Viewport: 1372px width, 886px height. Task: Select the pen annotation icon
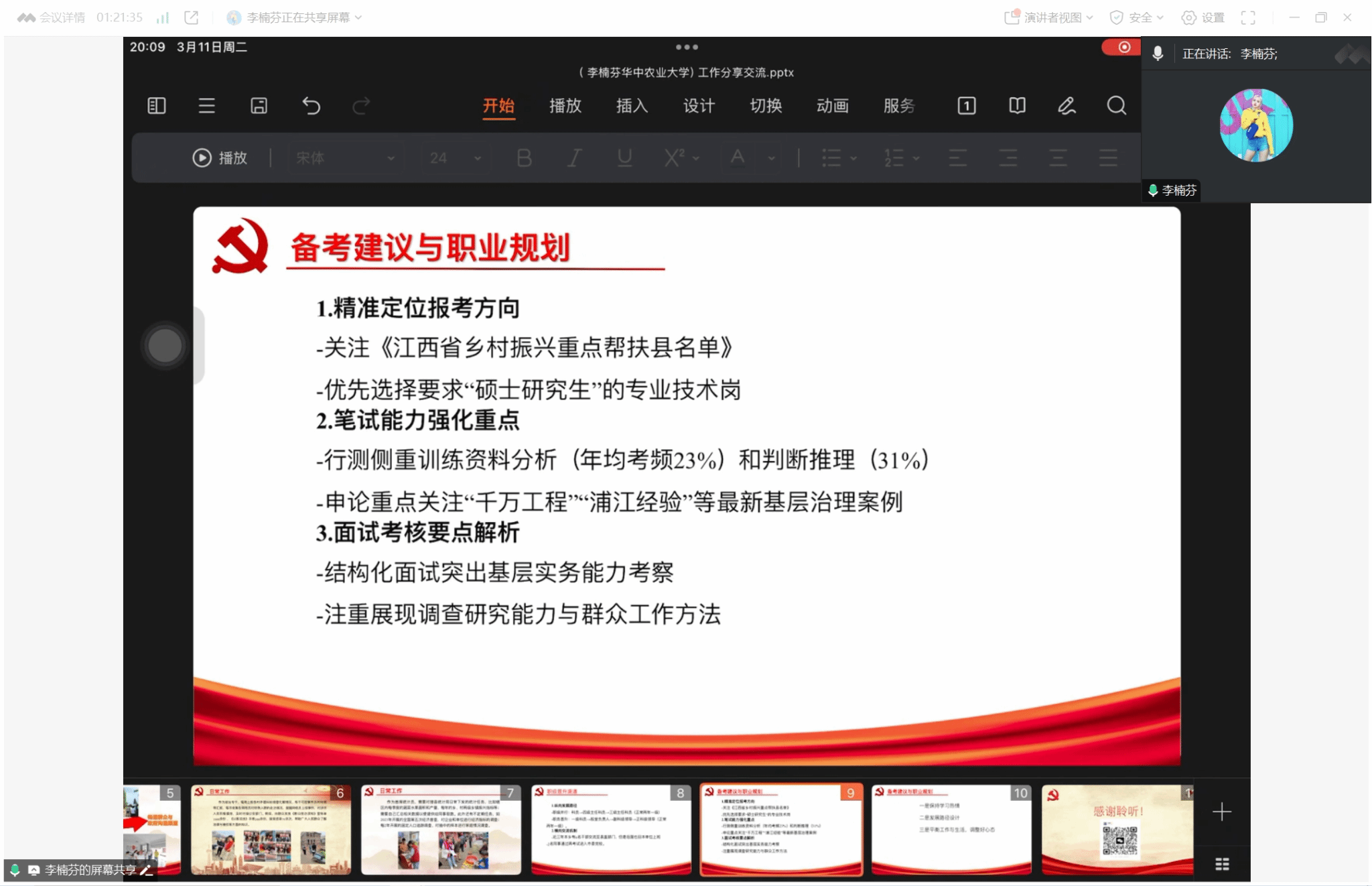click(x=1067, y=106)
